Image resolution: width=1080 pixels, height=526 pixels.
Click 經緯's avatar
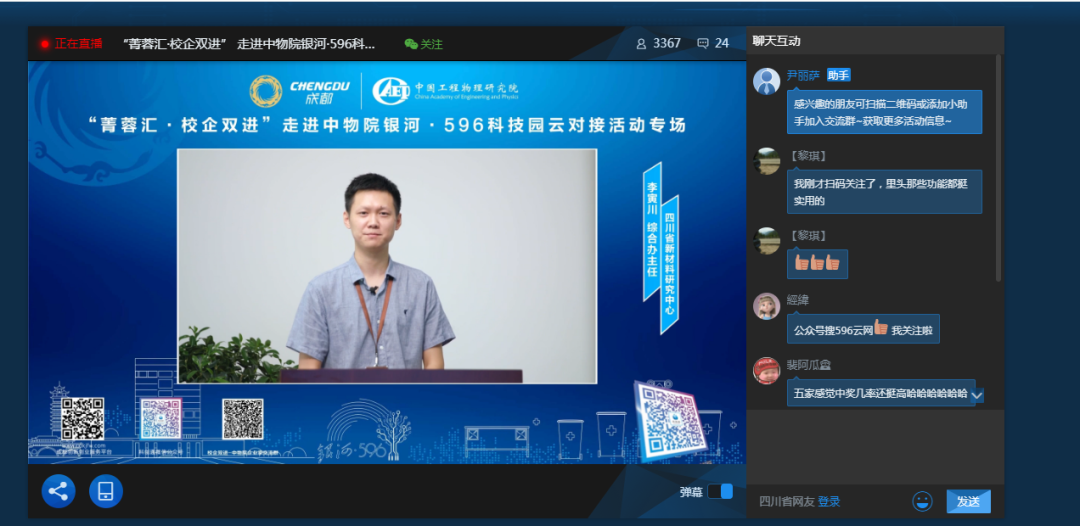click(766, 306)
